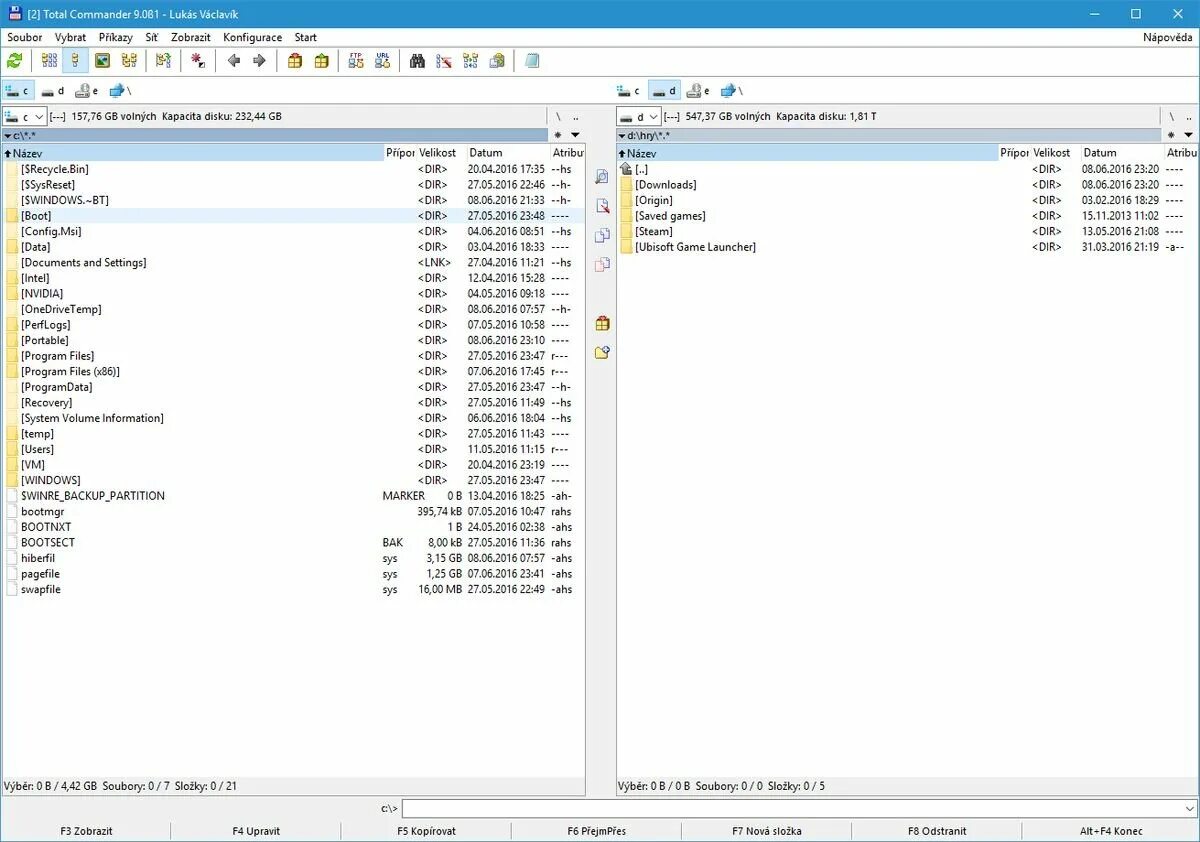
Task: Select the bootmgr file row
Action: point(293,511)
